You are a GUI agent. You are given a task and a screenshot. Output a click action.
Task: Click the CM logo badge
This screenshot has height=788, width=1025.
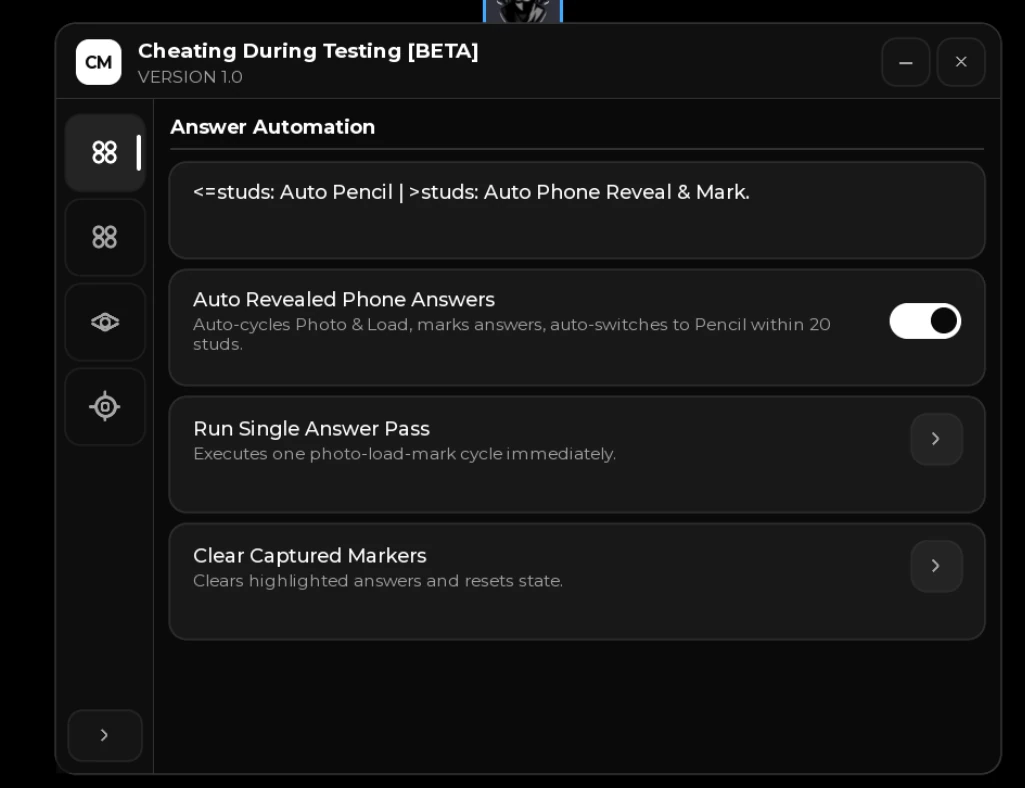(x=99, y=62)
